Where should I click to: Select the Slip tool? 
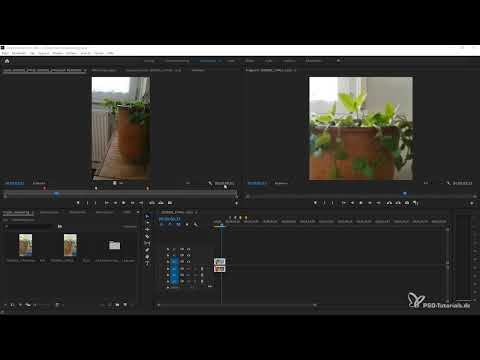click(148, 244)
